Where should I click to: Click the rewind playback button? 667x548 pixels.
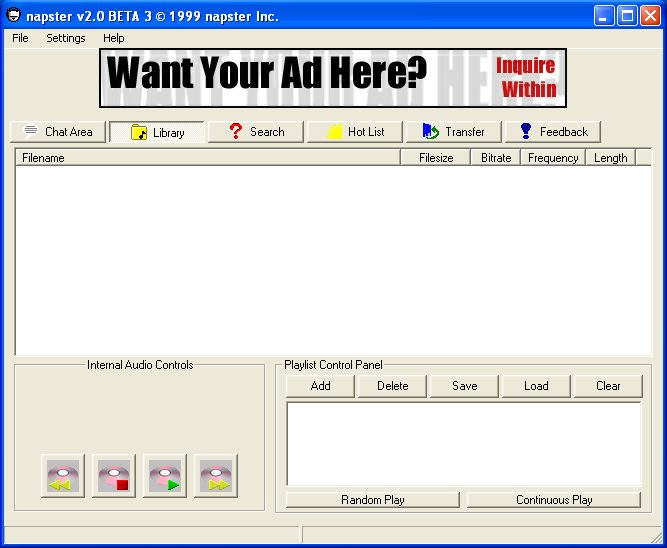click(63, 476)
